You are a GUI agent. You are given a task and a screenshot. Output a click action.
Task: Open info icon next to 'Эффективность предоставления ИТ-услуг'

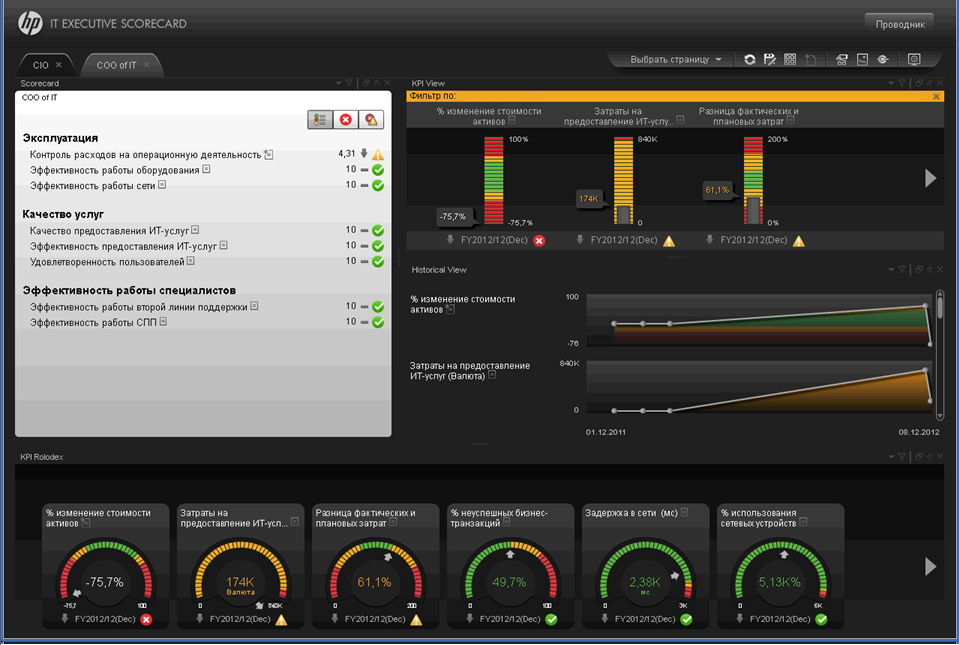click(223, 245)
